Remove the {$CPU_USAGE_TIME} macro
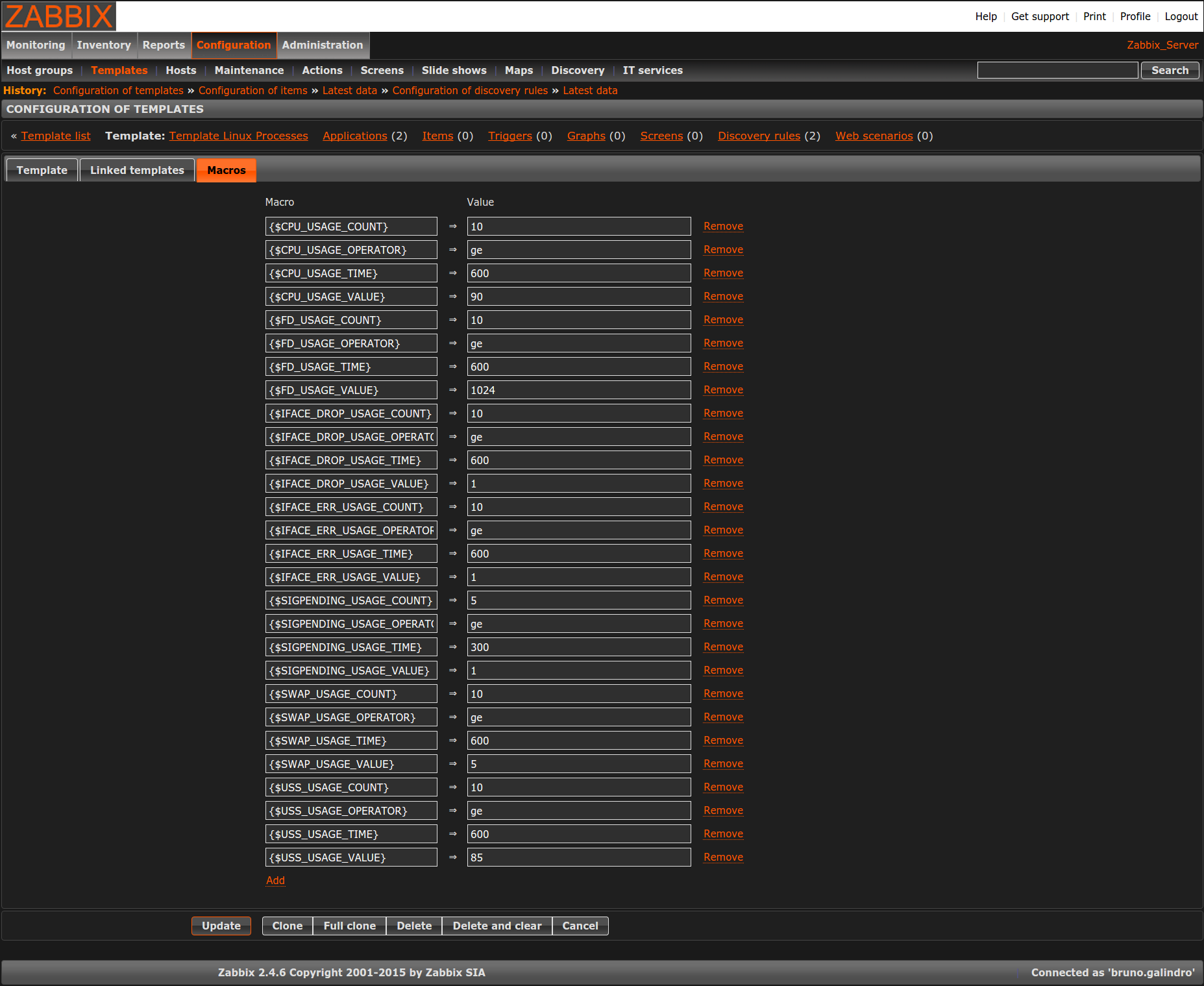Viewport: 1204px width, 986px height. pos(723,273)
